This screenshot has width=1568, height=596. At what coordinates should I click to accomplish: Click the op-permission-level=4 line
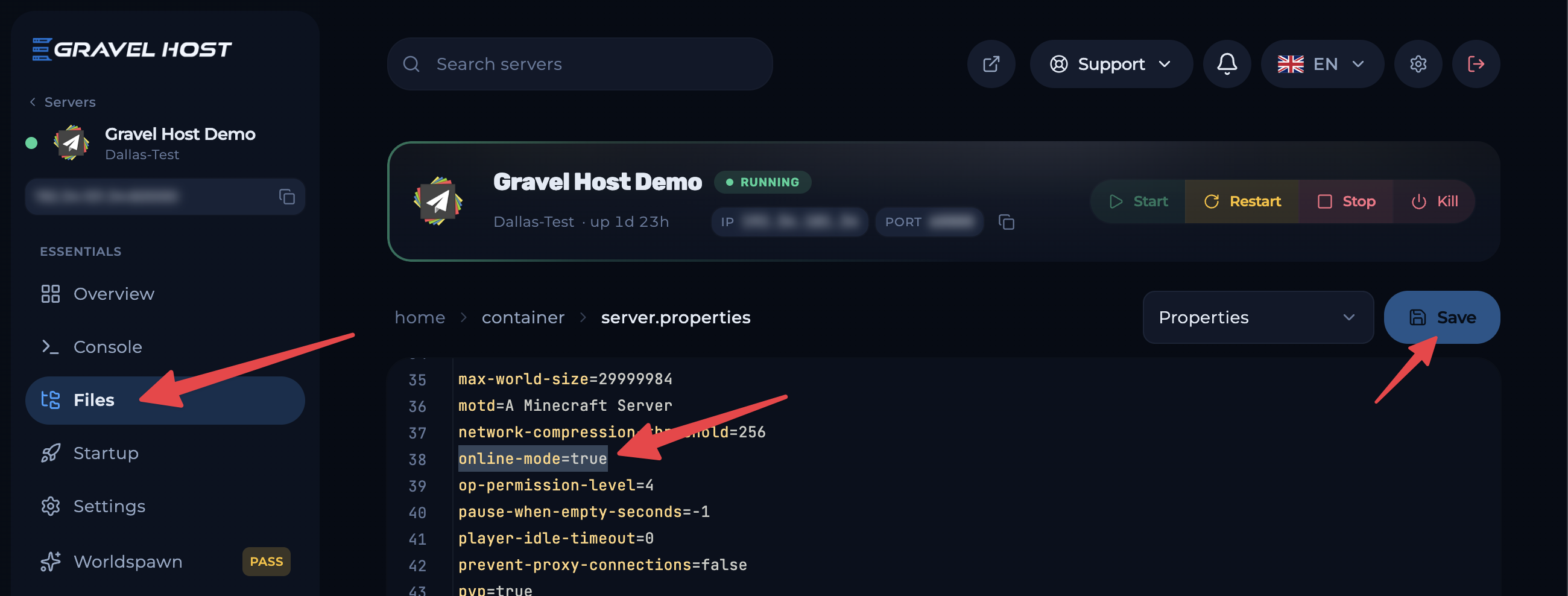click(556, 485)
